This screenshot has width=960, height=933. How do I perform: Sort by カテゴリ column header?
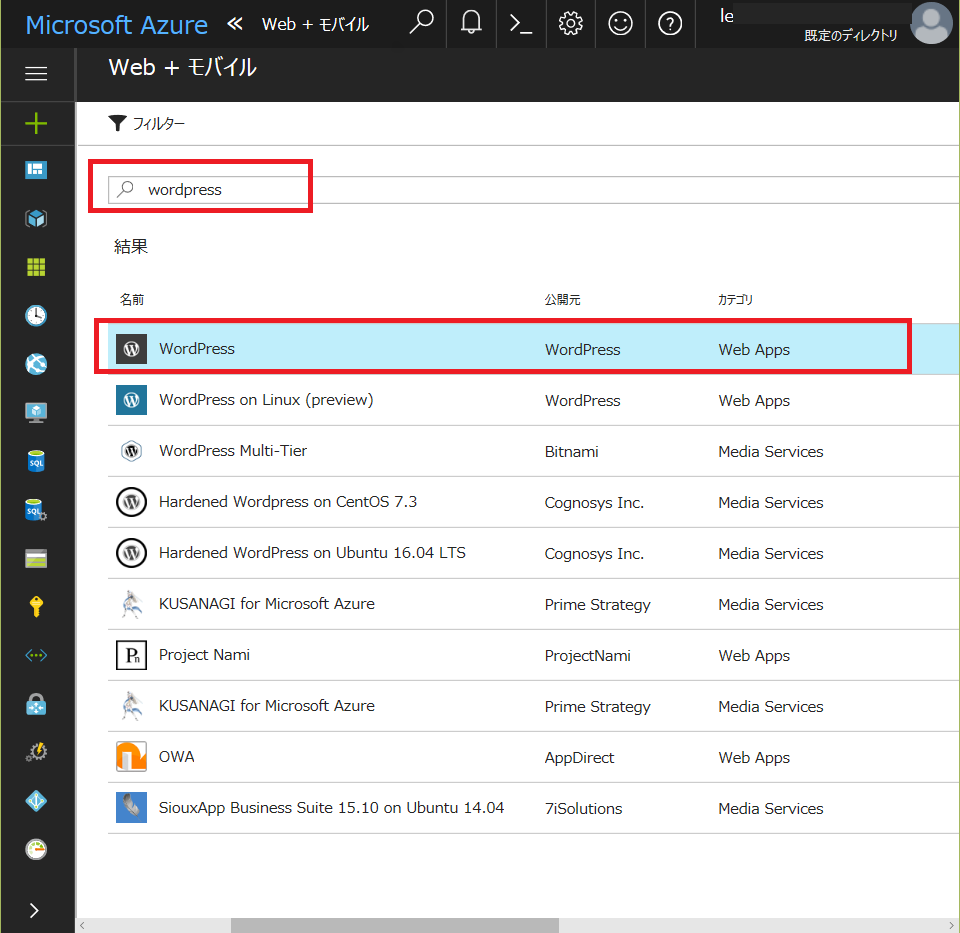click(735, 299)
